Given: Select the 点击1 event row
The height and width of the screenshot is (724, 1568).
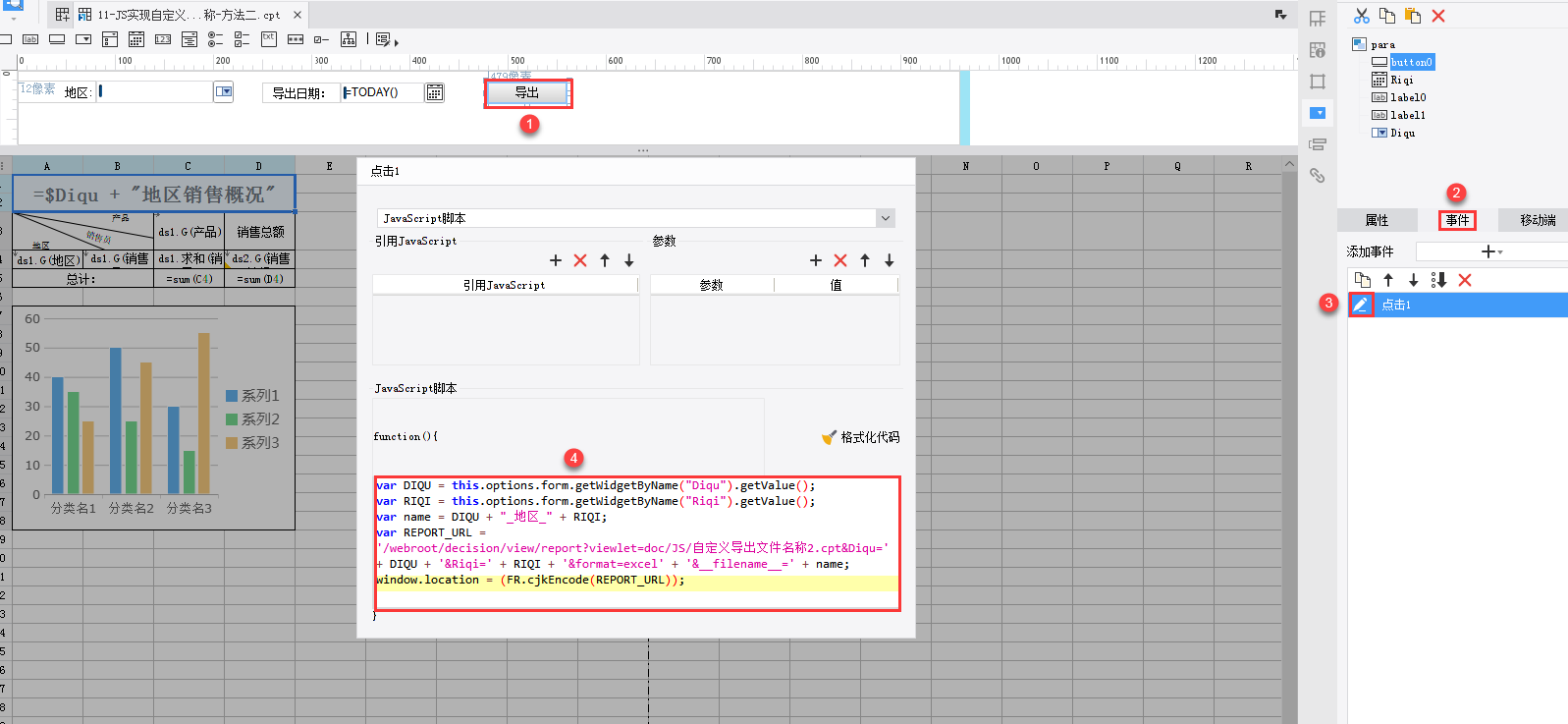Looking at the screenshot, I should click(1458, 305).
